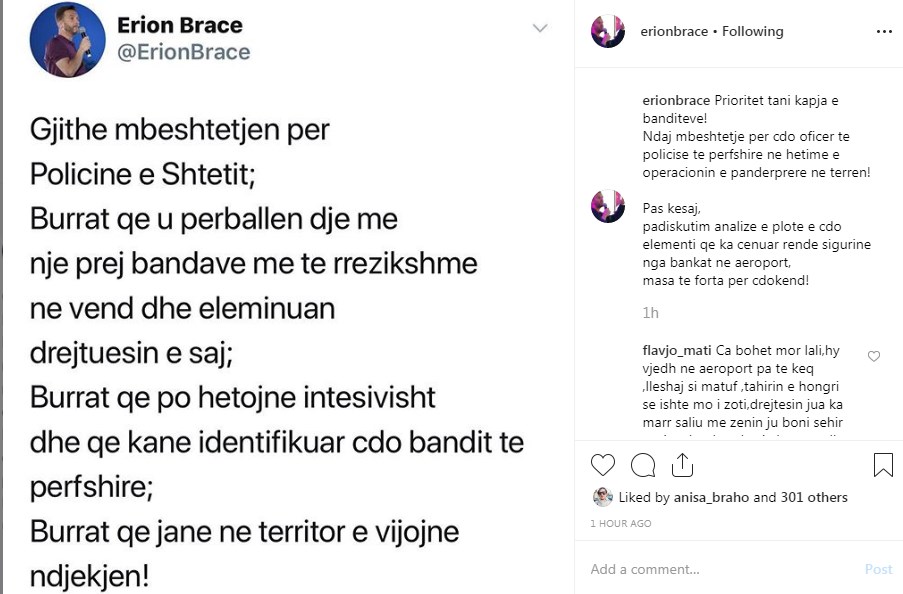
Task: Open flavjo_mati's profile link
Action: tap(677, 351)
